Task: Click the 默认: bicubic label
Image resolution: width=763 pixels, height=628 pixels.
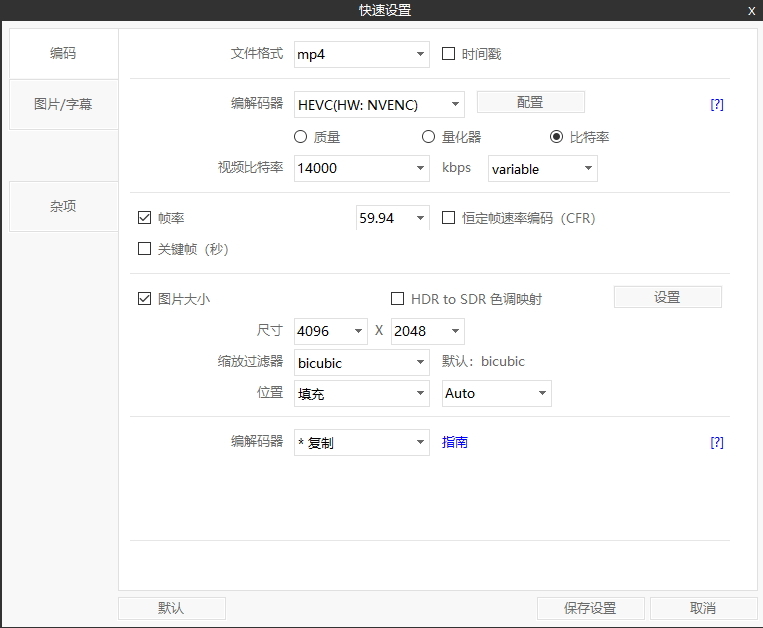Action: [x=483, y=361]
